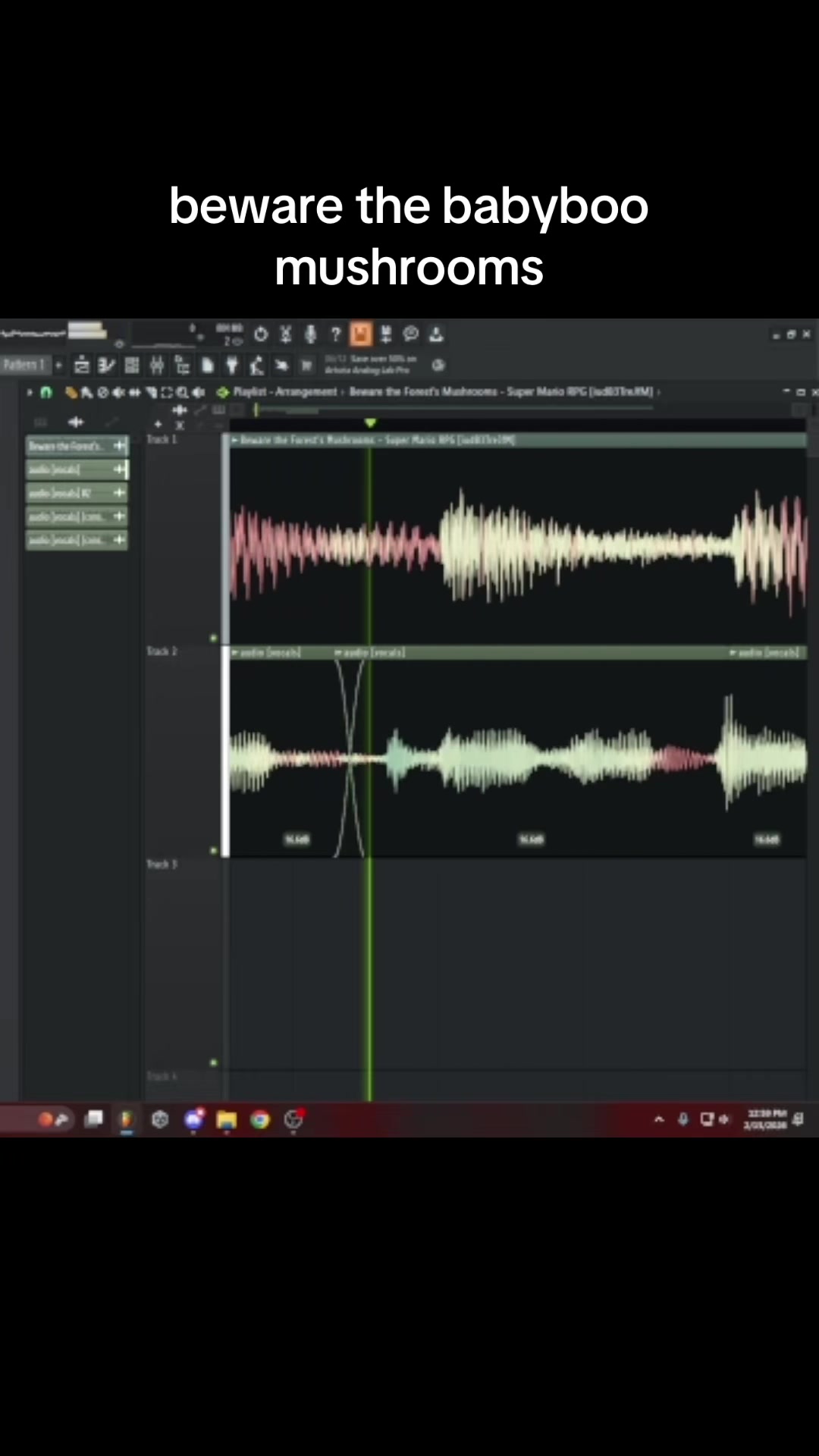Click the Track 2 header label

[x=162, y=651]
